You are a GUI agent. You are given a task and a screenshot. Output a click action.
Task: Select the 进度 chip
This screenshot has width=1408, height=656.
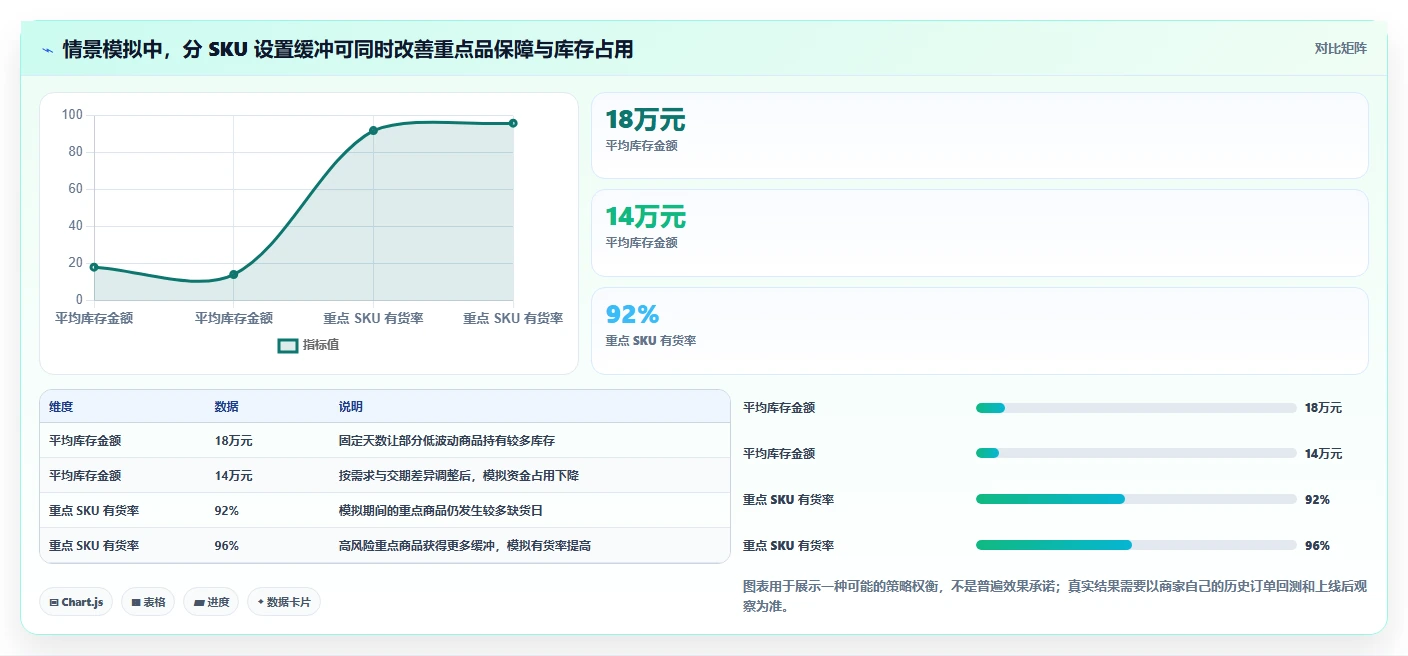[x=211, y=602]
